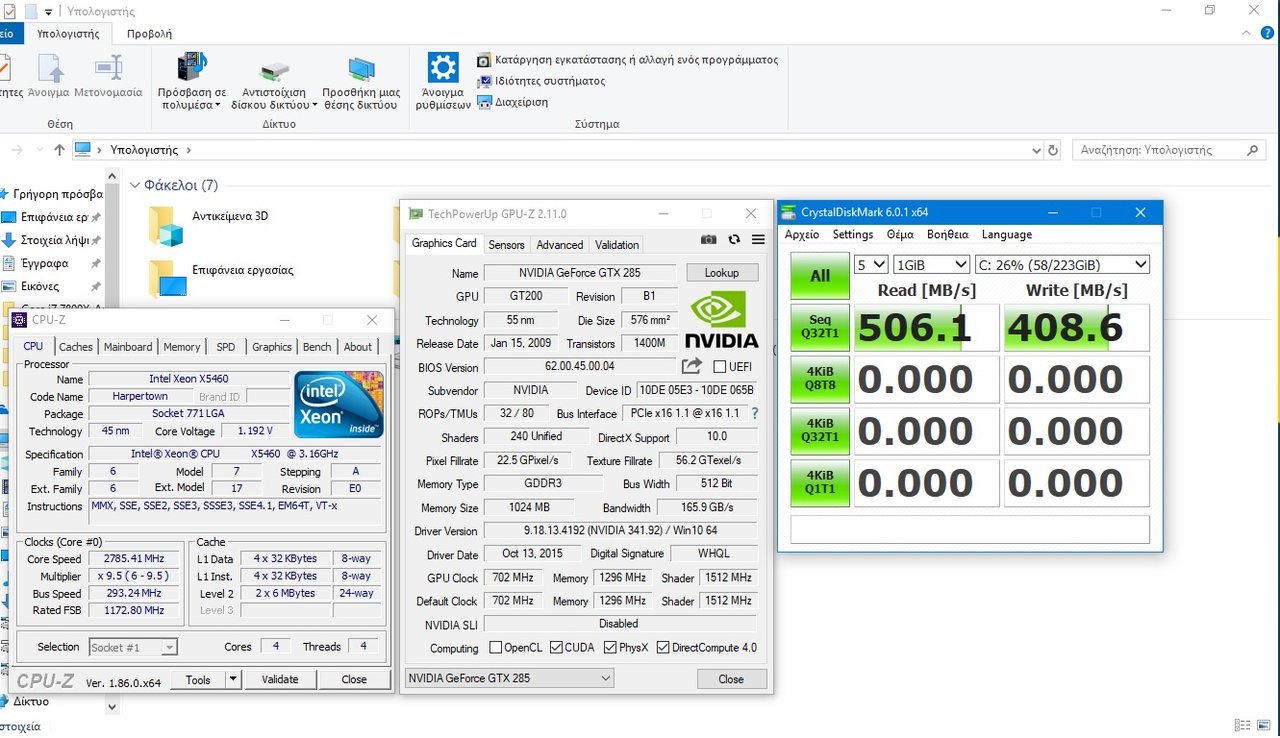The image size is (1280, 738).
Task: Click the BIOS version share/export icon
Action: [692, 367]
